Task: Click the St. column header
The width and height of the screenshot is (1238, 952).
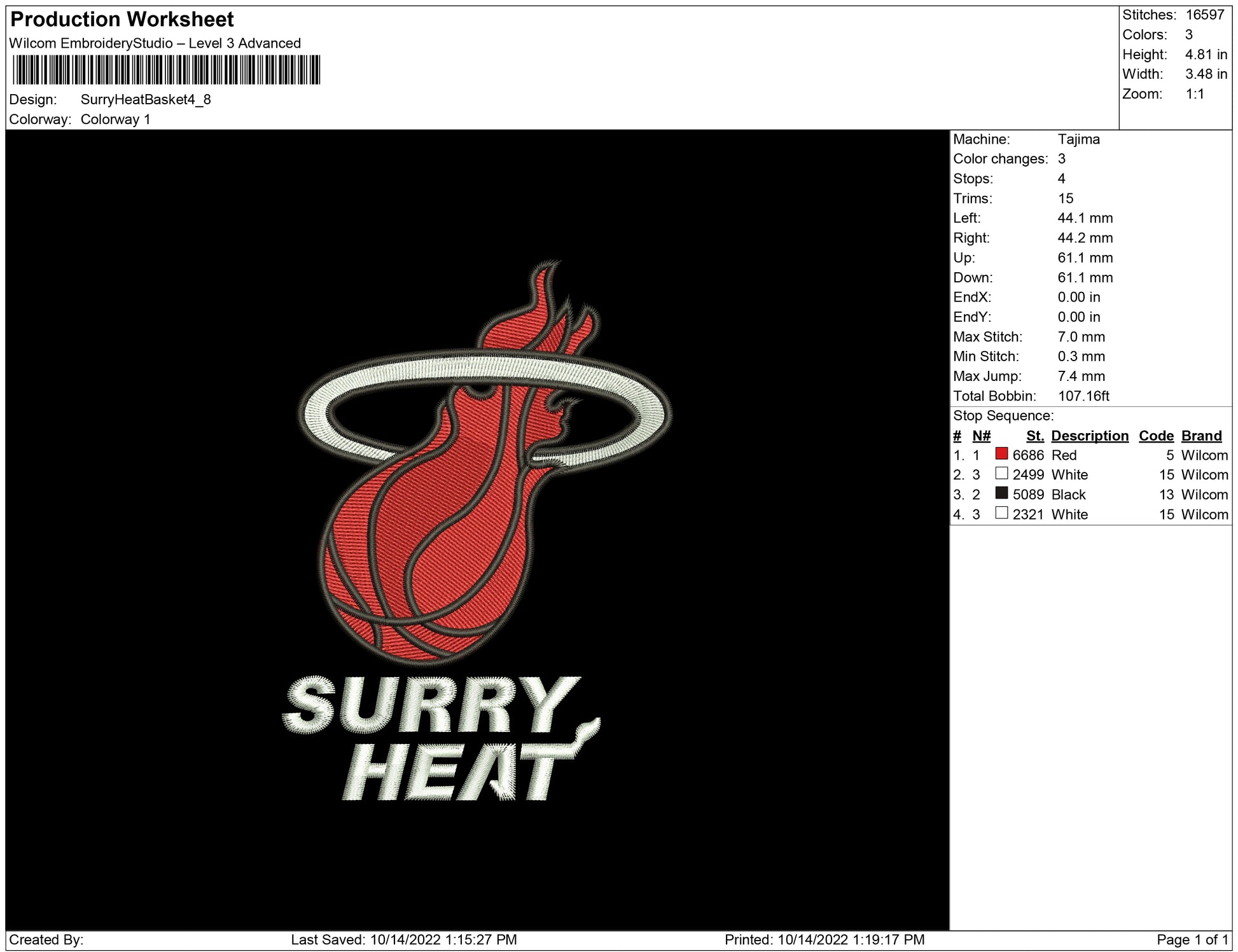Action: pos(1034,436)
